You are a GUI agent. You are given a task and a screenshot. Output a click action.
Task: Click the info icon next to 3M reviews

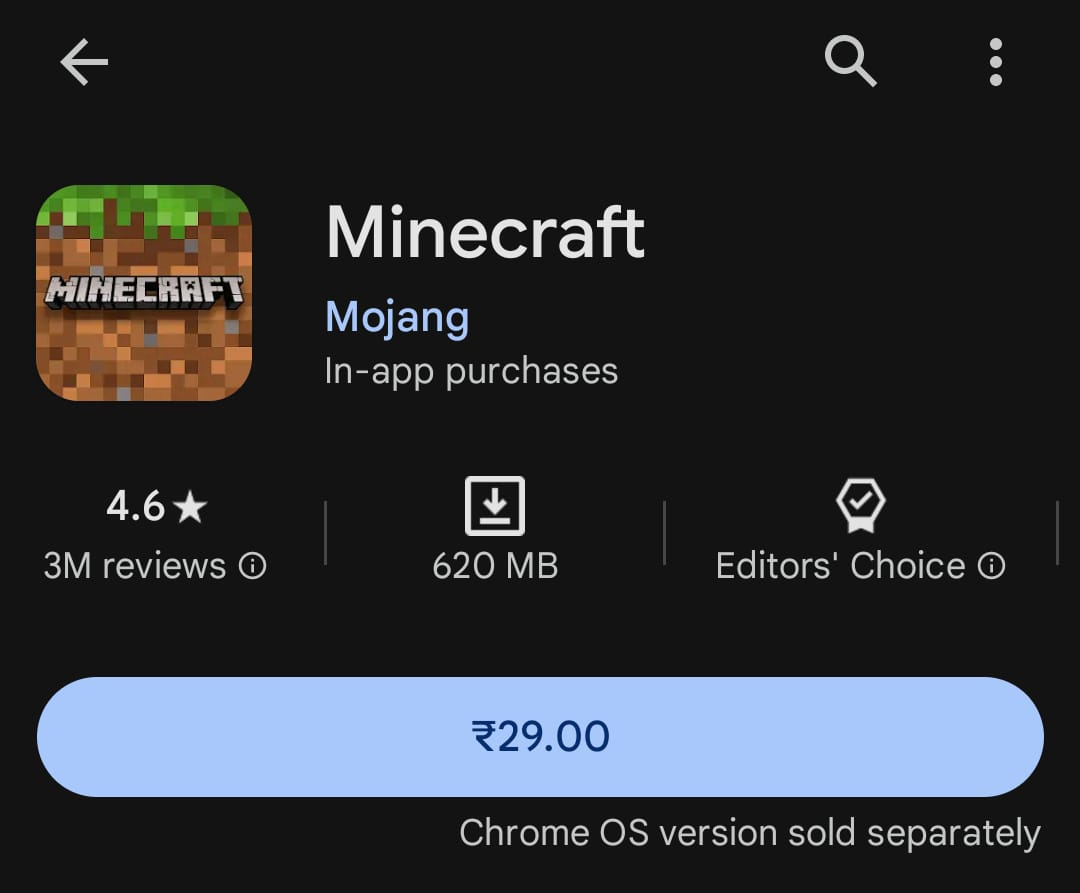253,567
